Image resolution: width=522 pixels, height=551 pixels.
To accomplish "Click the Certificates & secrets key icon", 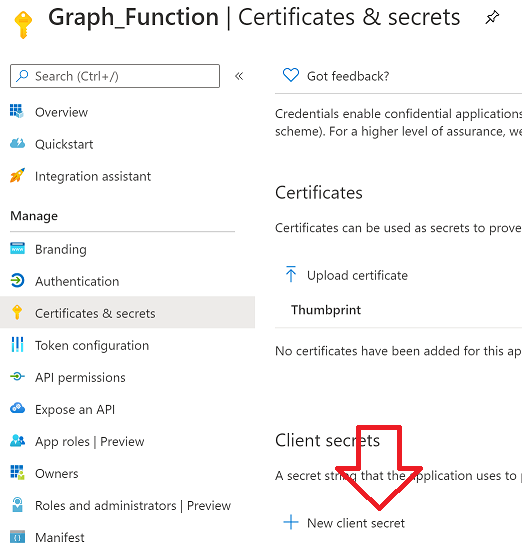I will 17,312.
